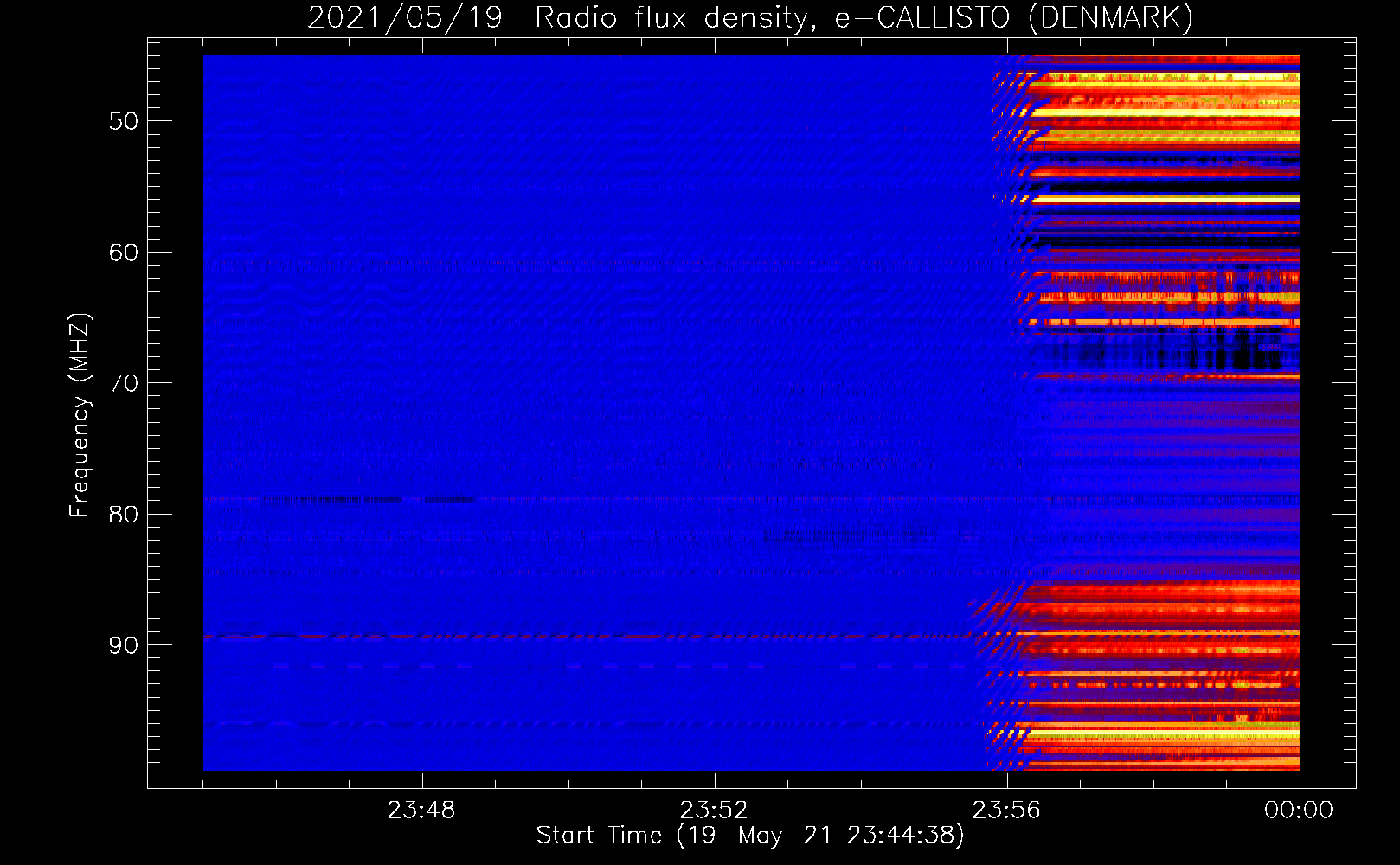Click the 23:52 time tick label

pos(714,811)
